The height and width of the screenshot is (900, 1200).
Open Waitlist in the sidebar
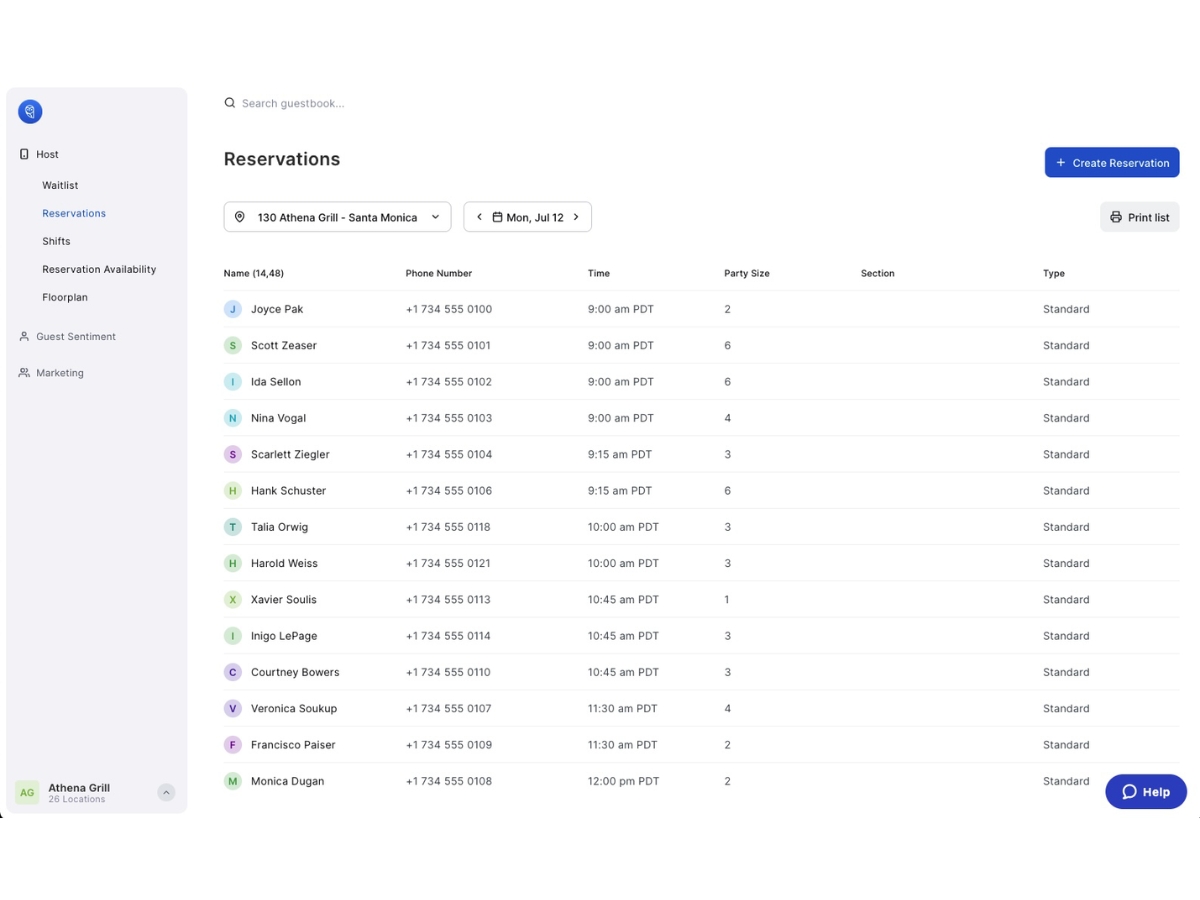pyautogui.click(x=60, y=185)
